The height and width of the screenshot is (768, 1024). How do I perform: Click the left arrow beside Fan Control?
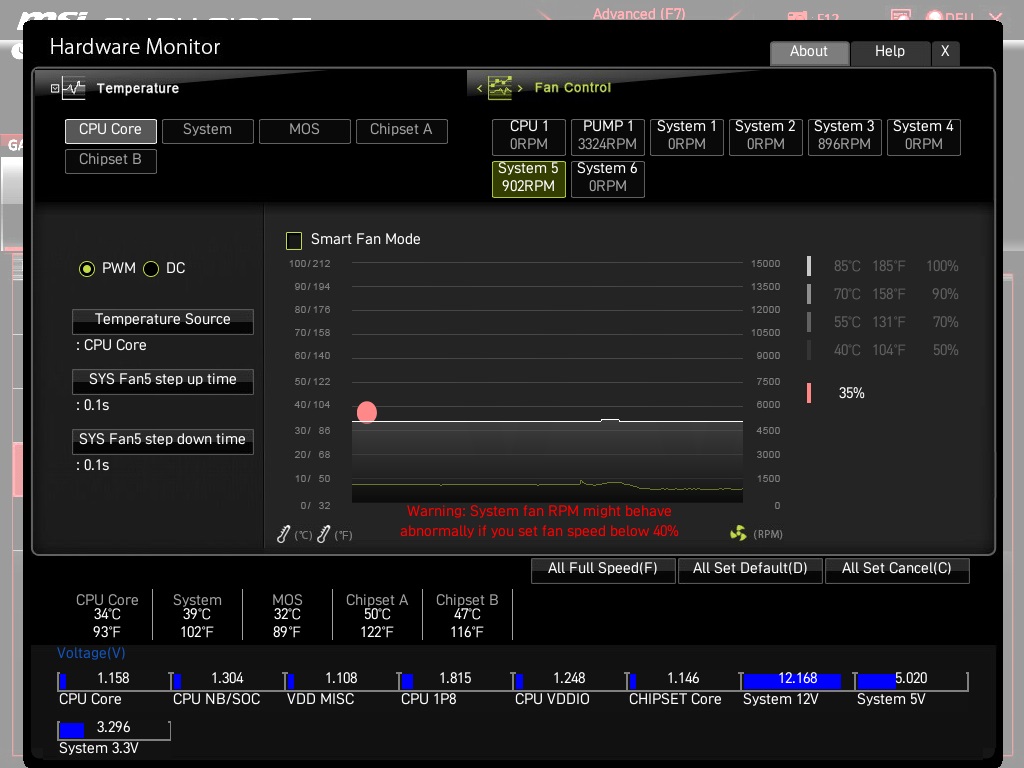coord(479,89)
